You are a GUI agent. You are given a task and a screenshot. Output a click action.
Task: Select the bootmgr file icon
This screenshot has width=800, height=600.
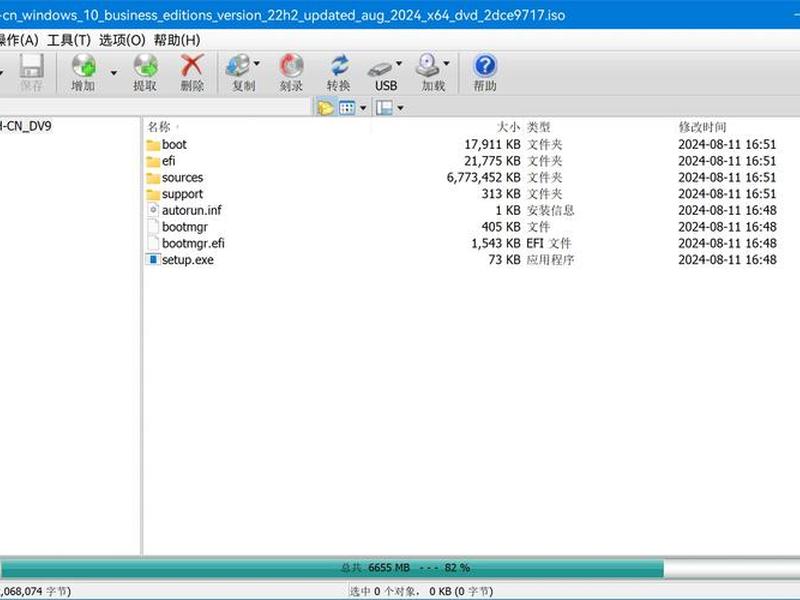153,227
